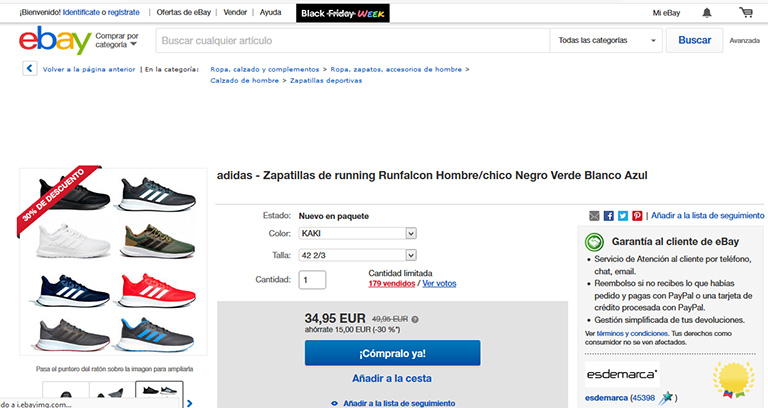Click the Cantidad quantity field
Screen dimensions: 768x408
click(313, 280)
